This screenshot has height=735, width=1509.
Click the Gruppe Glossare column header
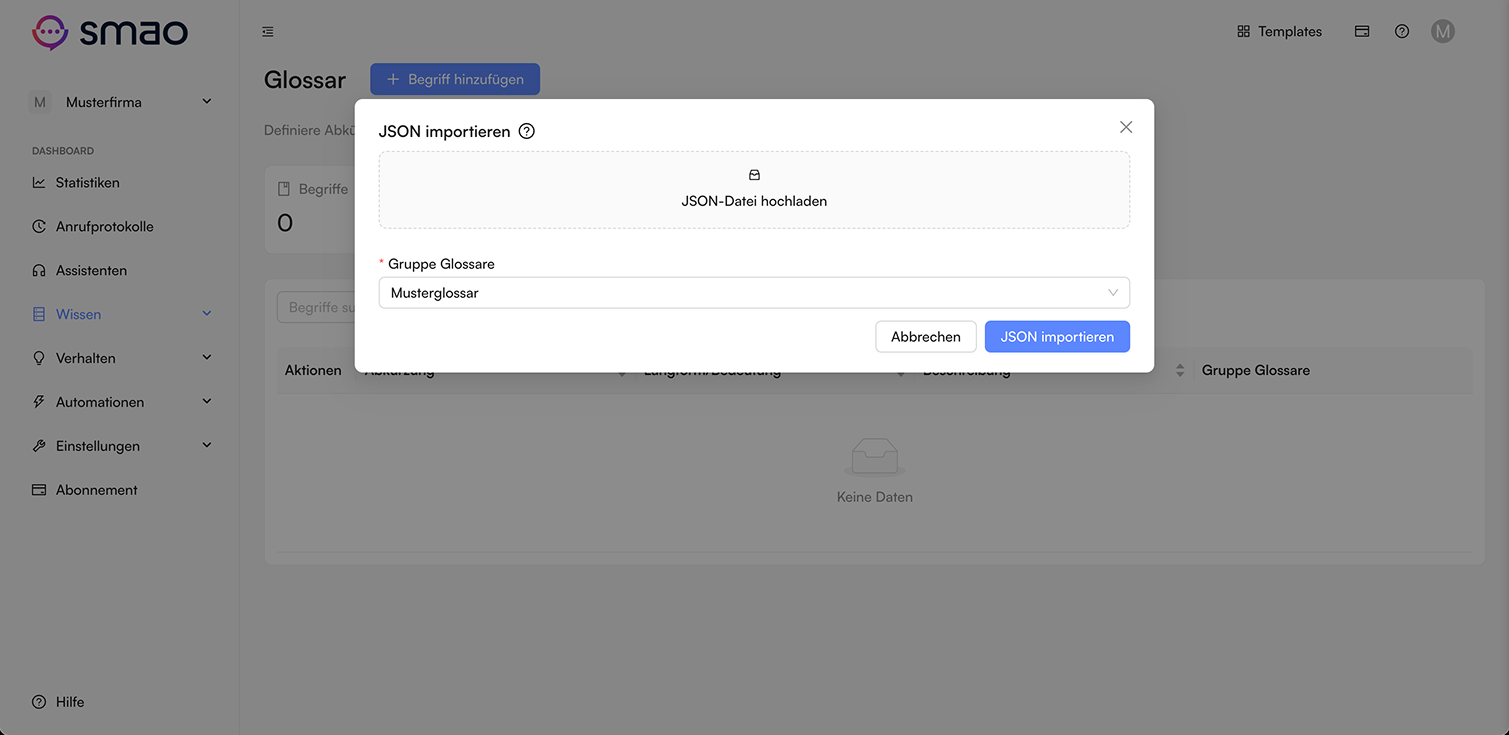tap(1255, 371)
